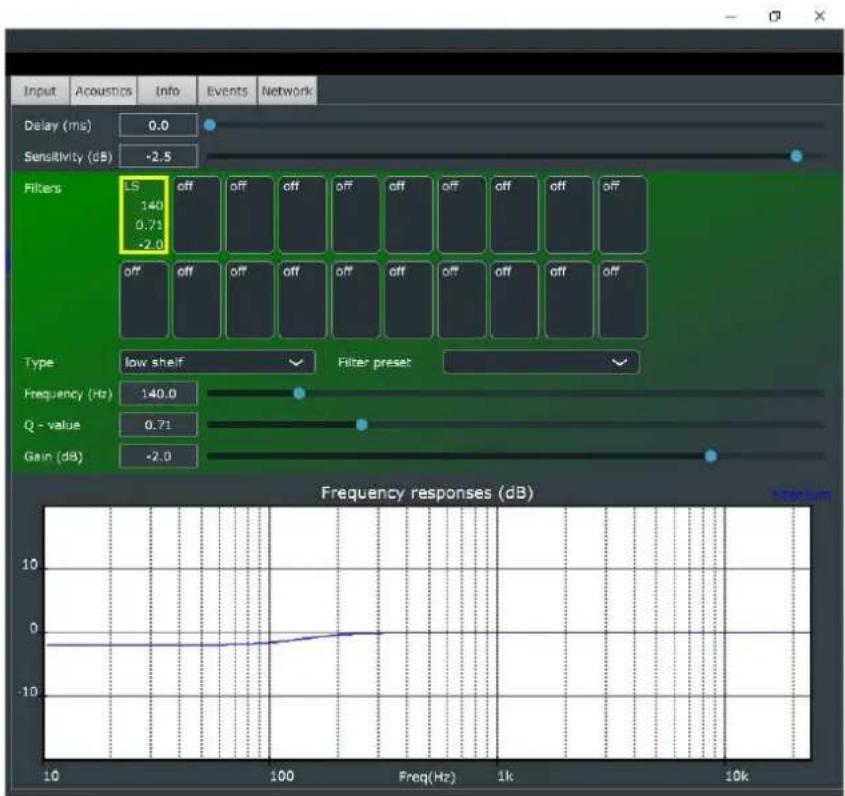
Task: Open the Network tab
Action: 287,91
